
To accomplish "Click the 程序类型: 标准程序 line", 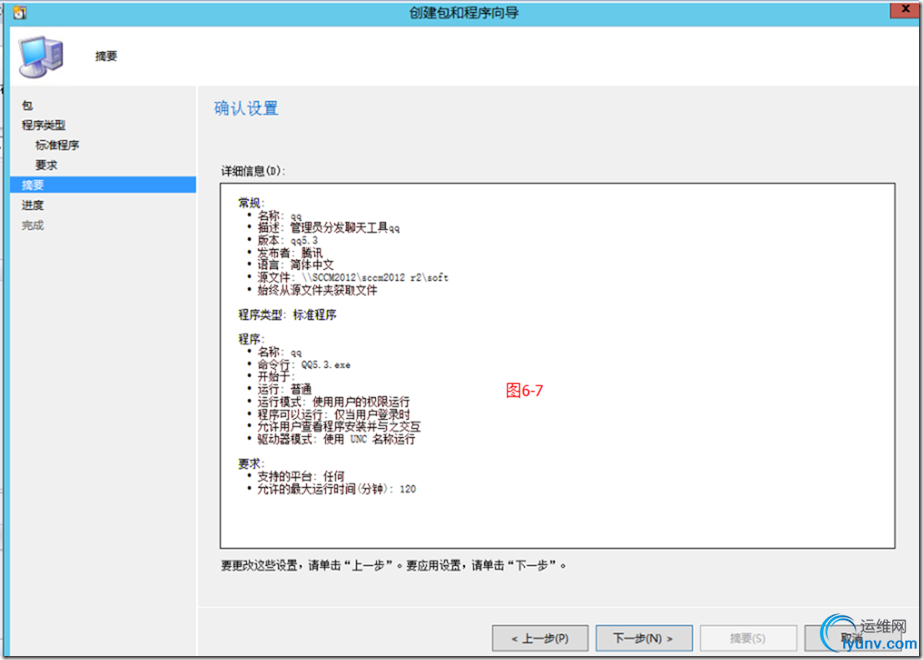I will (287, 315).
